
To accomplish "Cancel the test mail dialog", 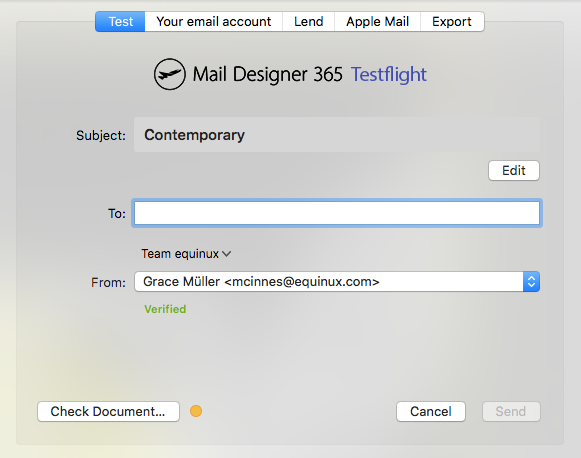I will 431,411.
